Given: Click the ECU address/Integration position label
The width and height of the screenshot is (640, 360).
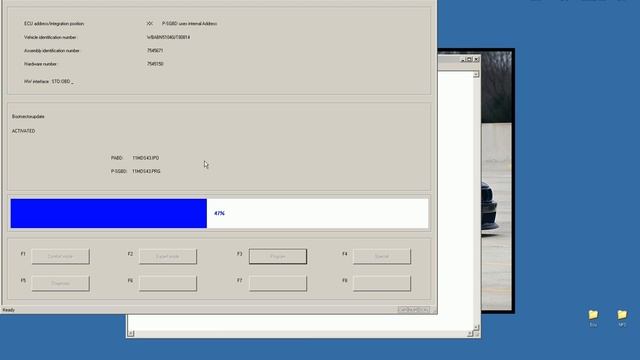Looking at the screenshot, I should 54,24.
